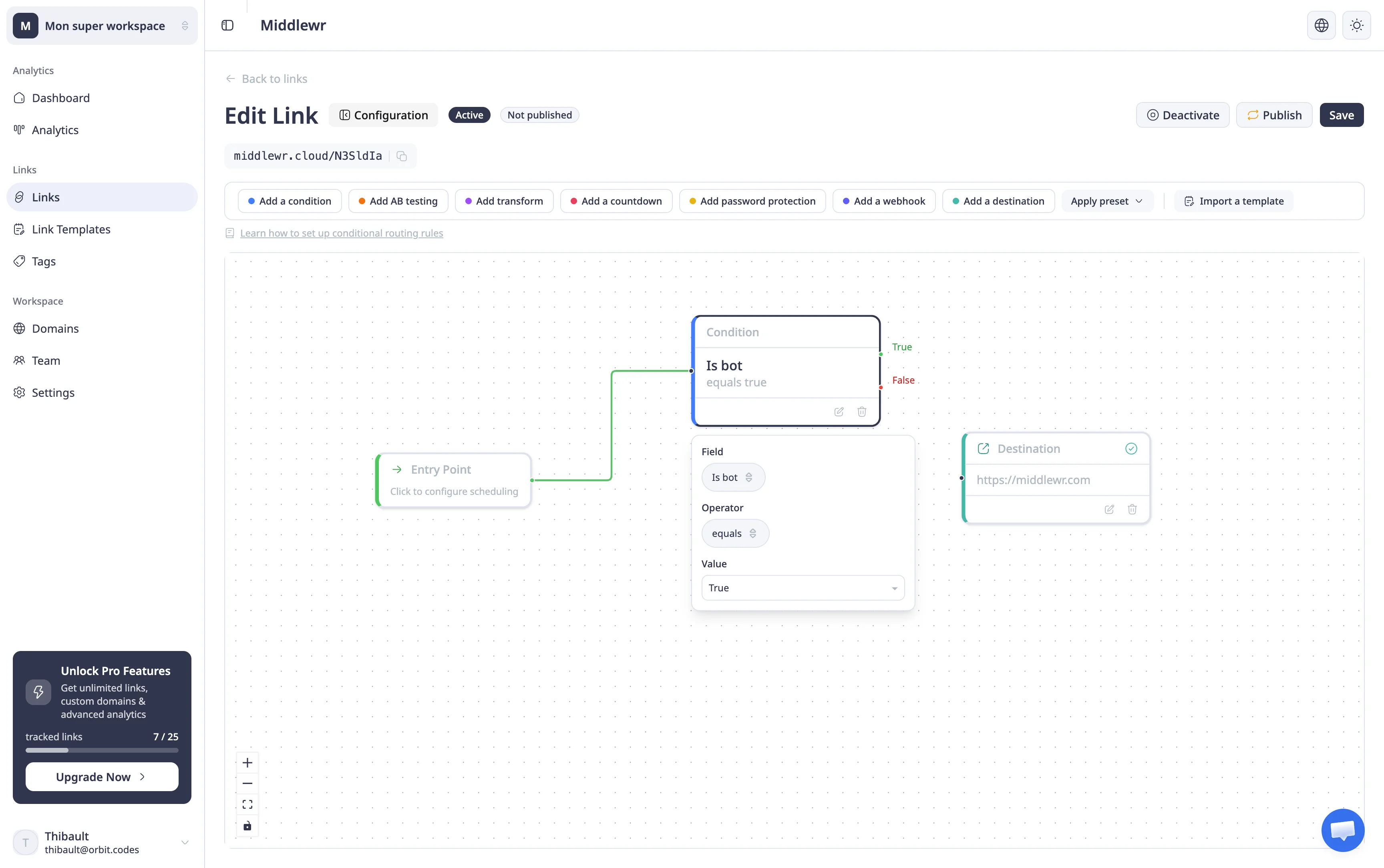1384x868 pixels.
Task: Open workspace Settings
Action: (x=102, y=393)
